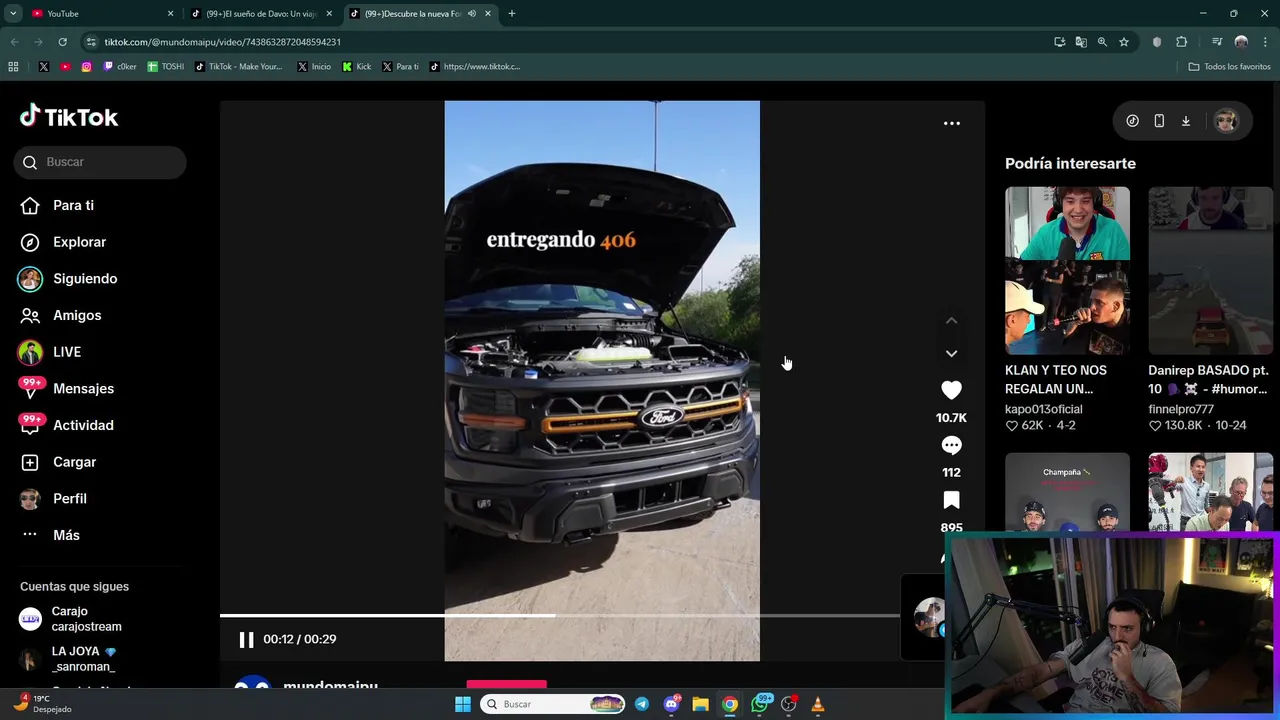Go to LIVE section

coord(49,352)
